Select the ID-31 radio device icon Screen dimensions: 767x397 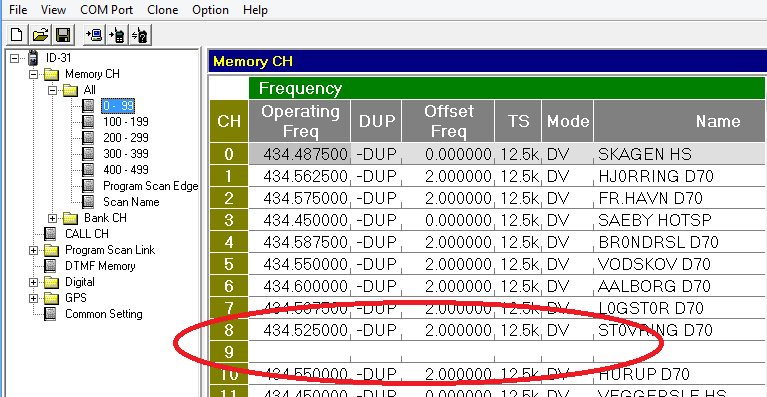click(x=33, y=58)
